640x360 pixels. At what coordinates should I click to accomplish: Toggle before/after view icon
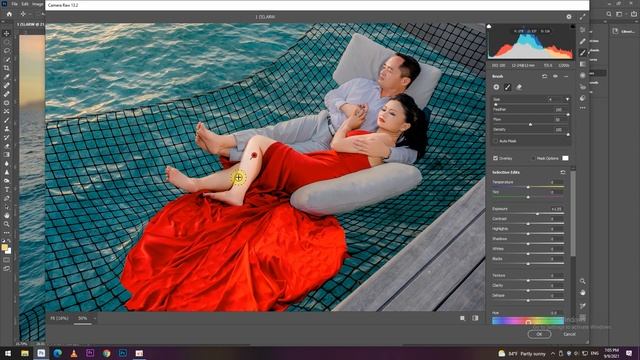tap(475, 318)
